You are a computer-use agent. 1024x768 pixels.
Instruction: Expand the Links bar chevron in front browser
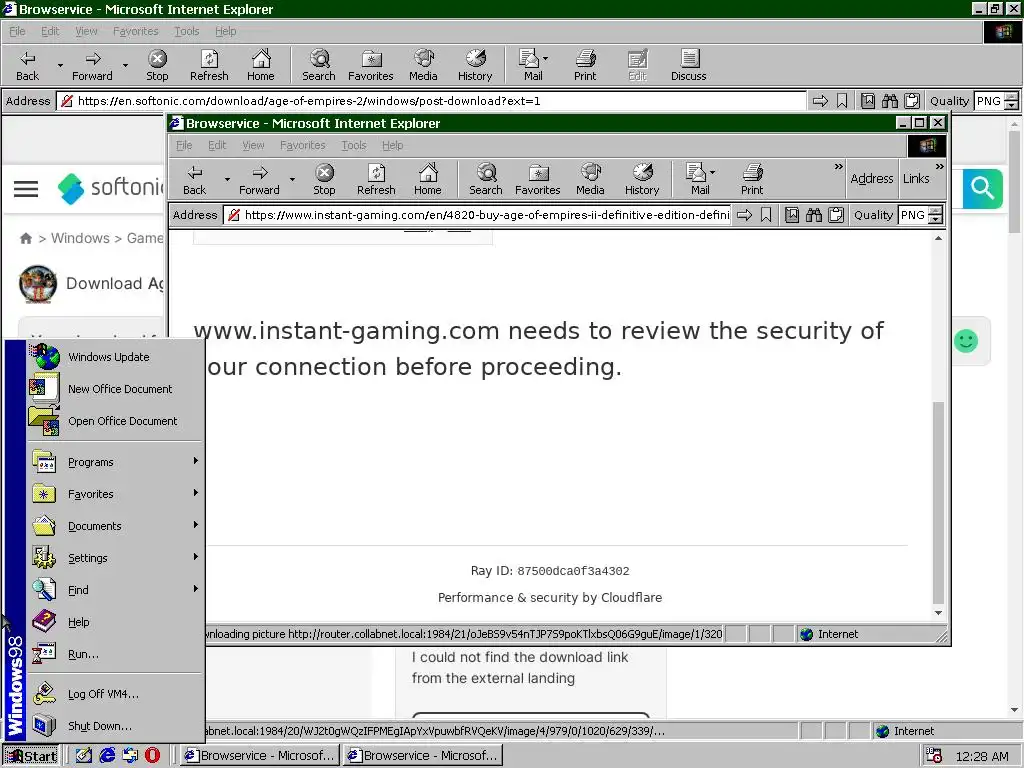[939, 167]
